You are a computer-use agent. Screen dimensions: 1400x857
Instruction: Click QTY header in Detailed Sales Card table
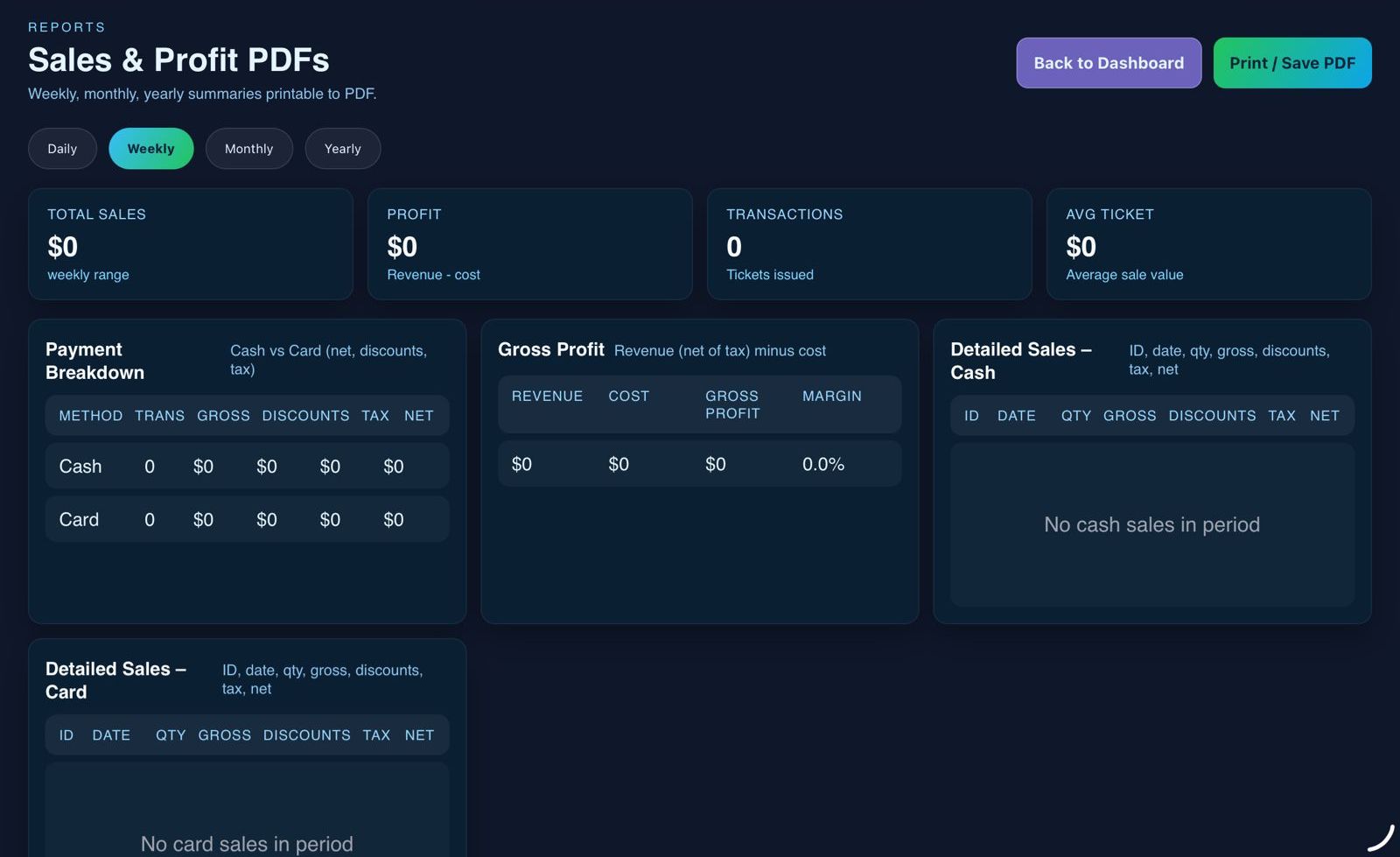click(171, 735)
